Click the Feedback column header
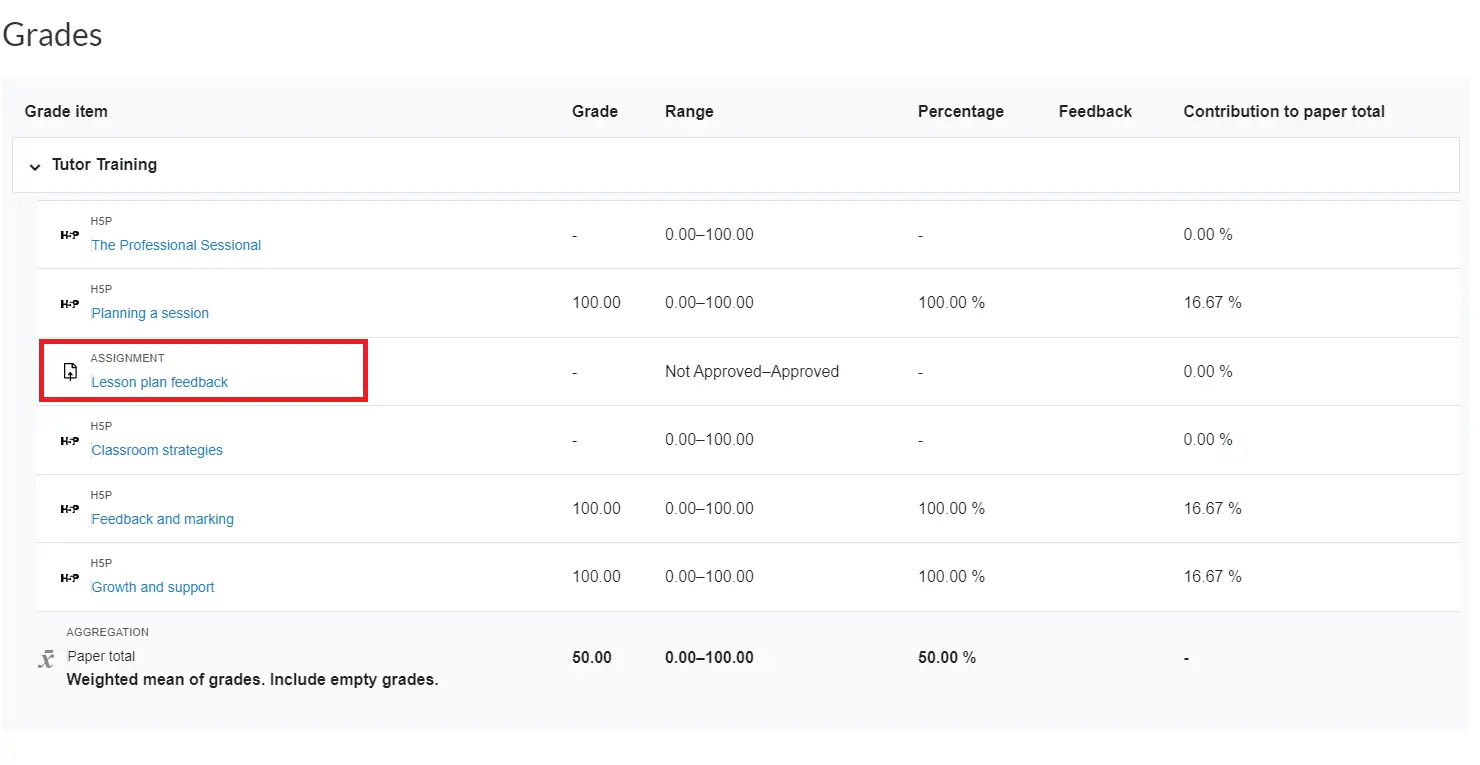This screenshot has height=765, width=1480. click(x=1095, y=111)
